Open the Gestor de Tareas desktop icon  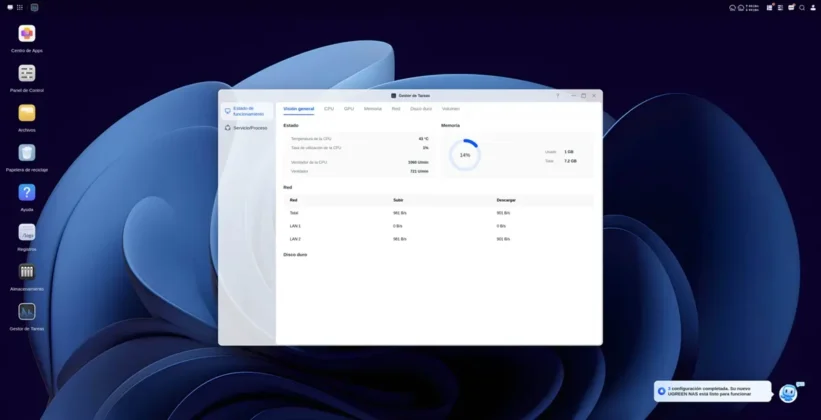tap(27, 312)
